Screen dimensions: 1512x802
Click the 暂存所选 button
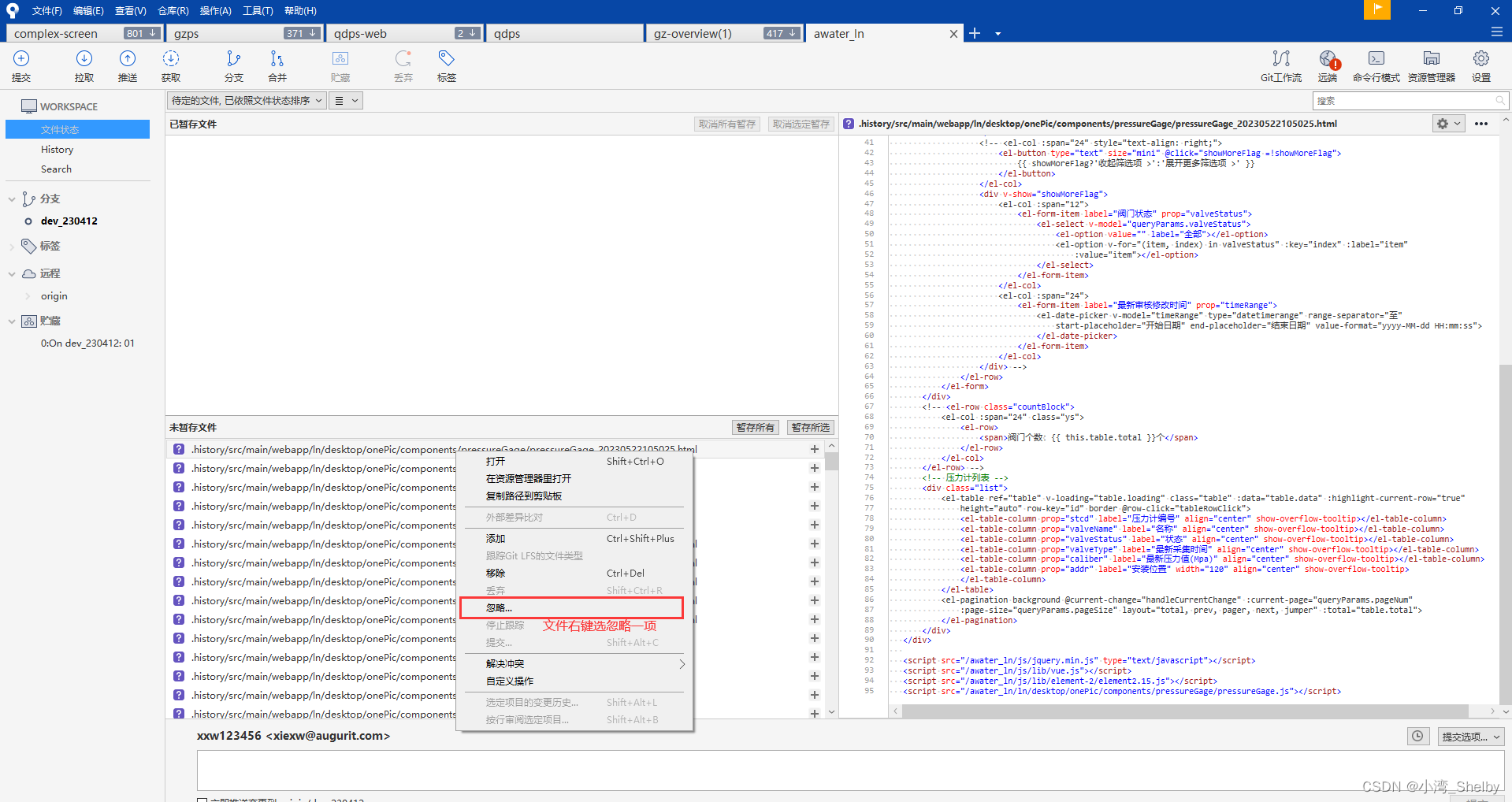pyautogui.click(x=811, y=427)
